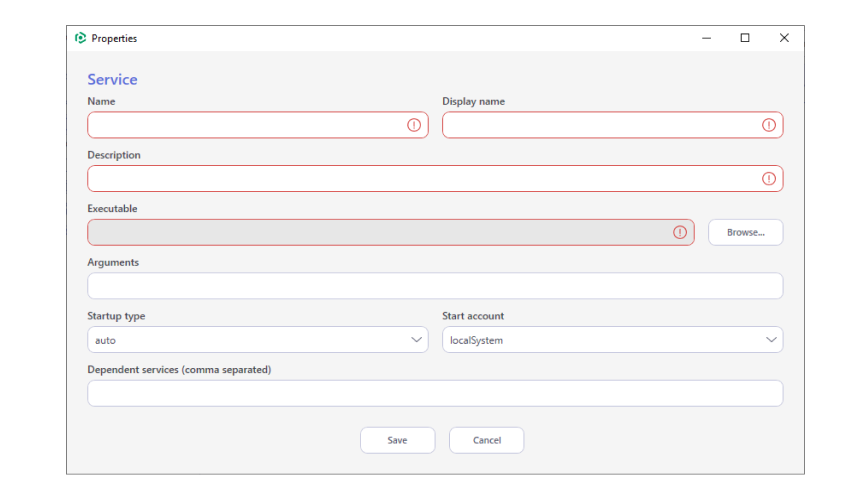Click the Description field warning icon
The height and width of the screenshot is (500, 865).
pos(768,179)
